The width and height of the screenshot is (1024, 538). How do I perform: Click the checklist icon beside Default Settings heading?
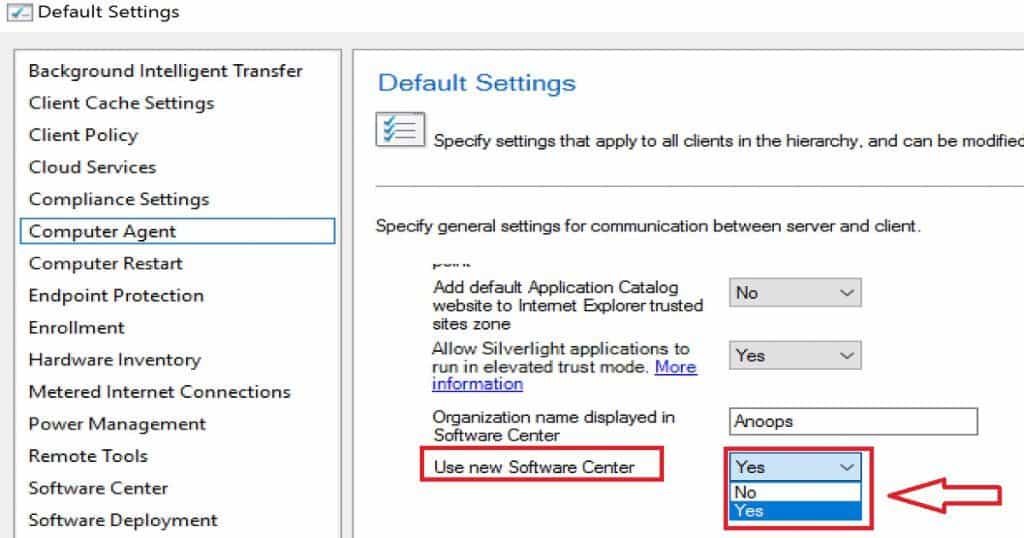[x=400, y=131]
